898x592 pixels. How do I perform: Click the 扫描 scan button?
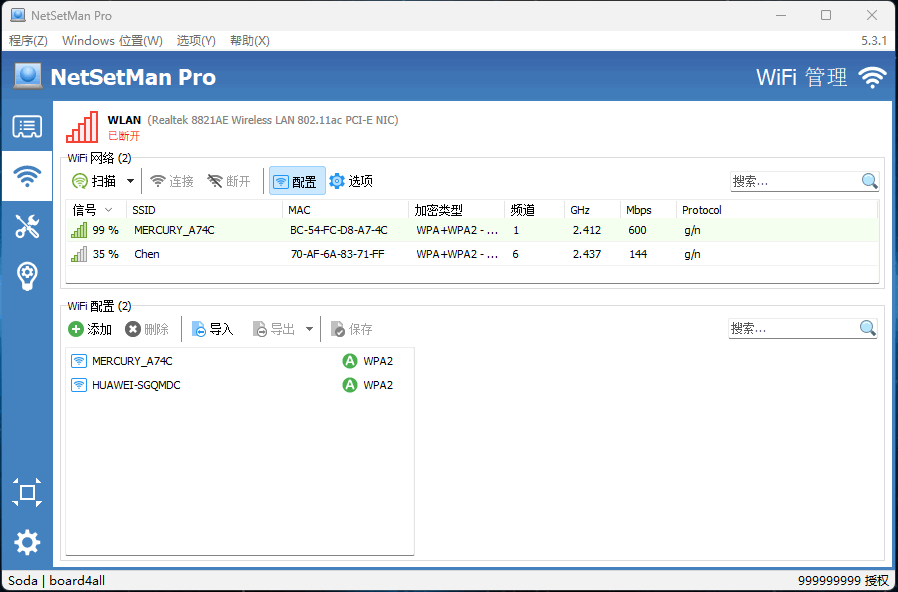(94, 181)
